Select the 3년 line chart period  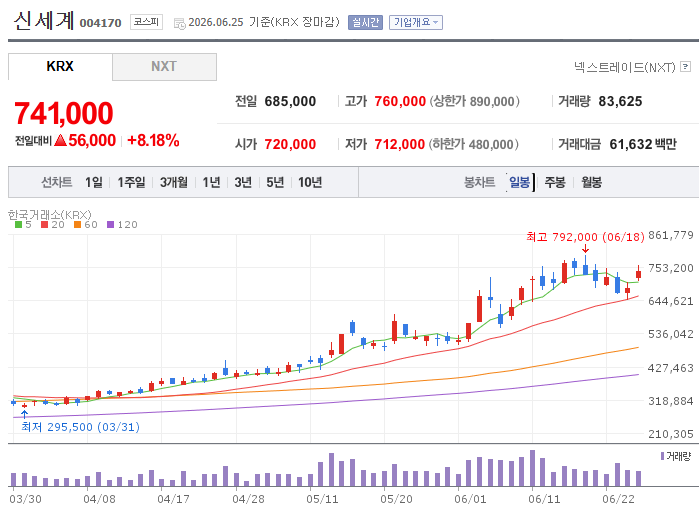coord(243,182)
